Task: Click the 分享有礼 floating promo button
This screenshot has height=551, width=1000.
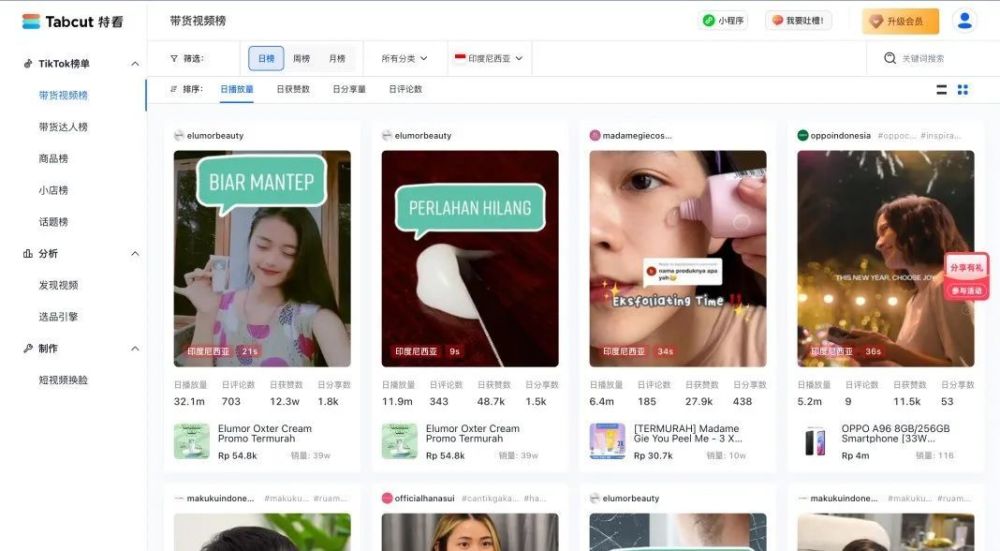Action: point(967,276)
